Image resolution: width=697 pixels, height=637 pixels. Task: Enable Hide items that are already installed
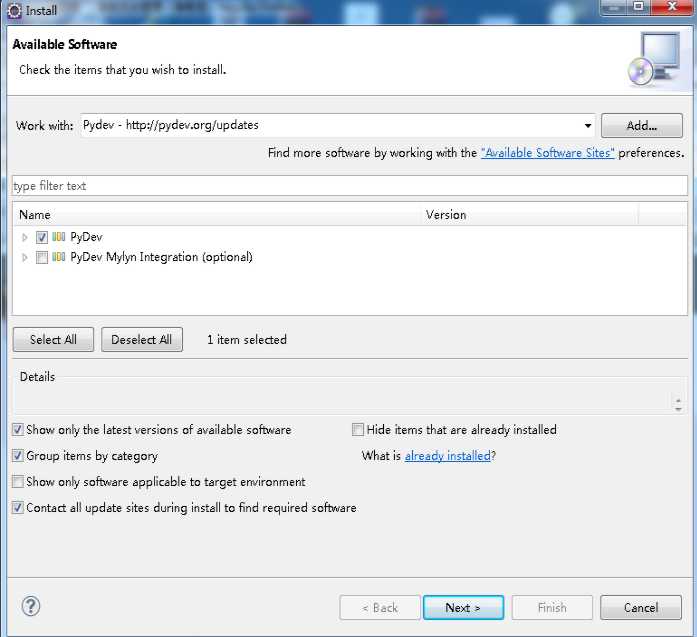coord(358,429)
